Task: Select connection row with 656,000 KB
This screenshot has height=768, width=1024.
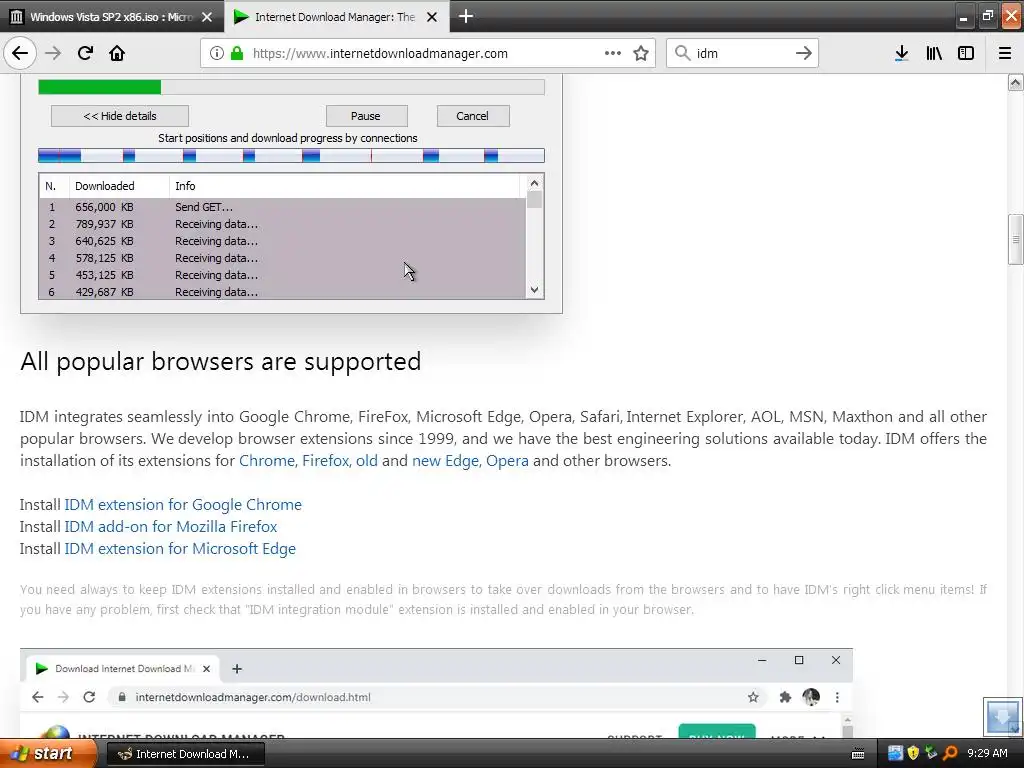Action: [x=282, y=207]
